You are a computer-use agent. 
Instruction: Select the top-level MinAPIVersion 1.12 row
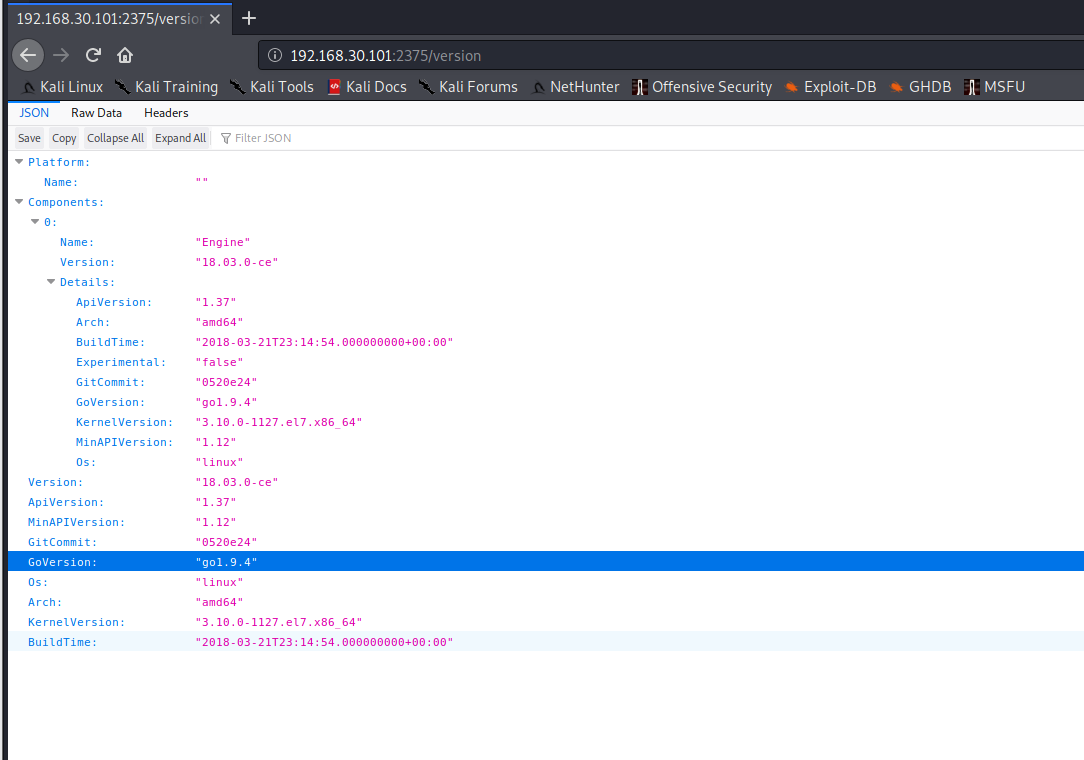tap(546, 522)
